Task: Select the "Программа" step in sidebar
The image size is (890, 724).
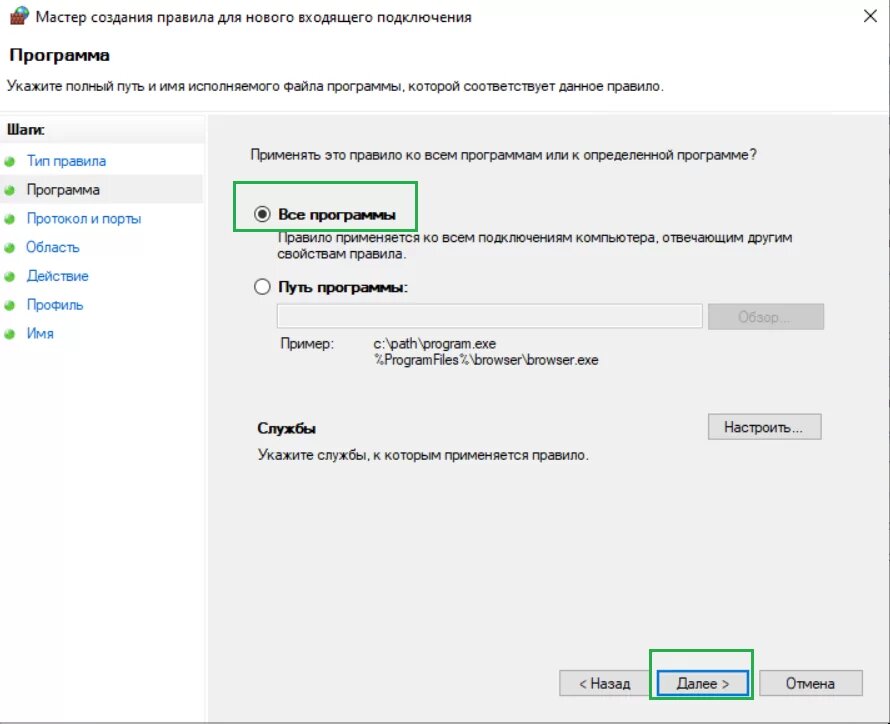Action: point(63,190)
